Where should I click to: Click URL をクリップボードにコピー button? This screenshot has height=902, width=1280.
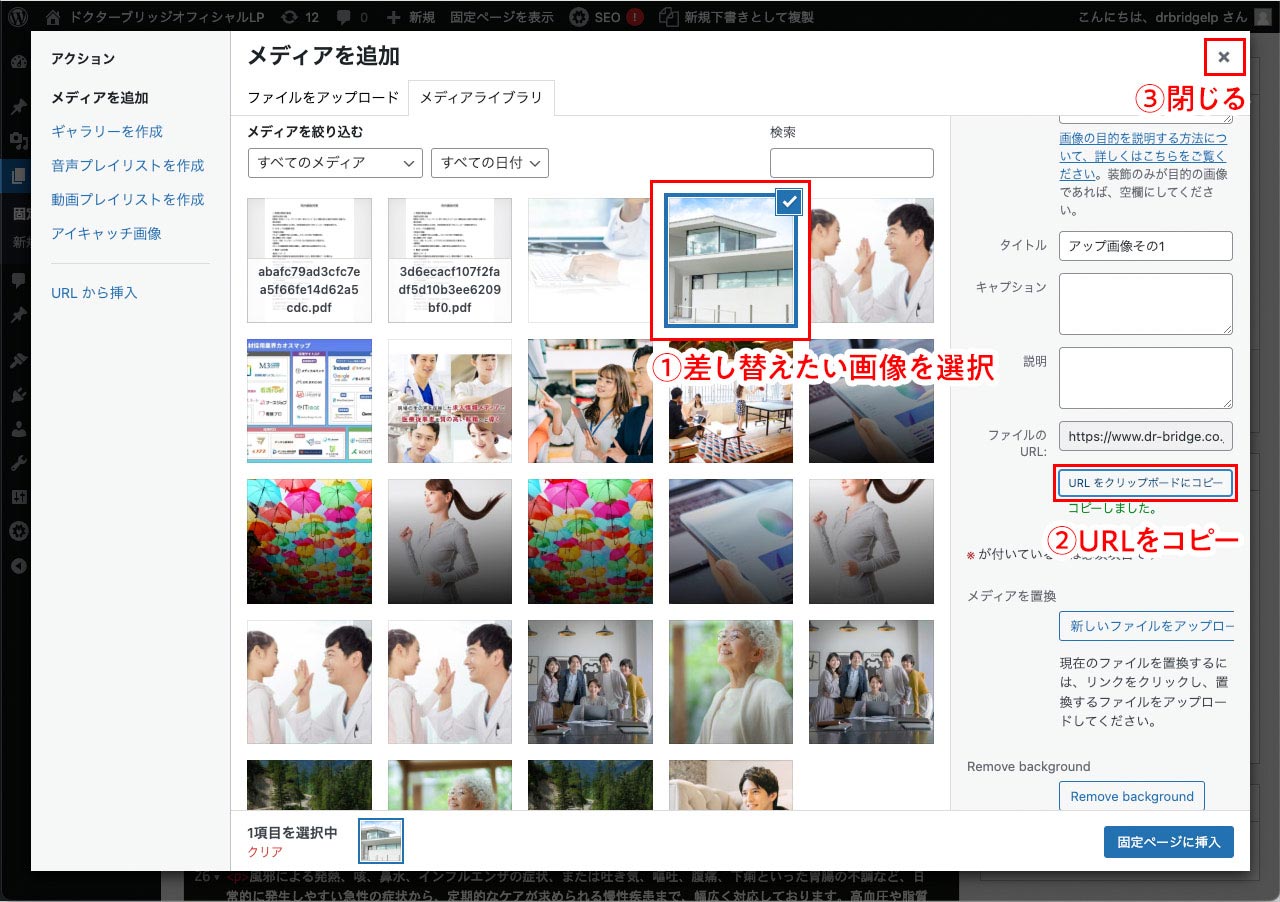1146,483
